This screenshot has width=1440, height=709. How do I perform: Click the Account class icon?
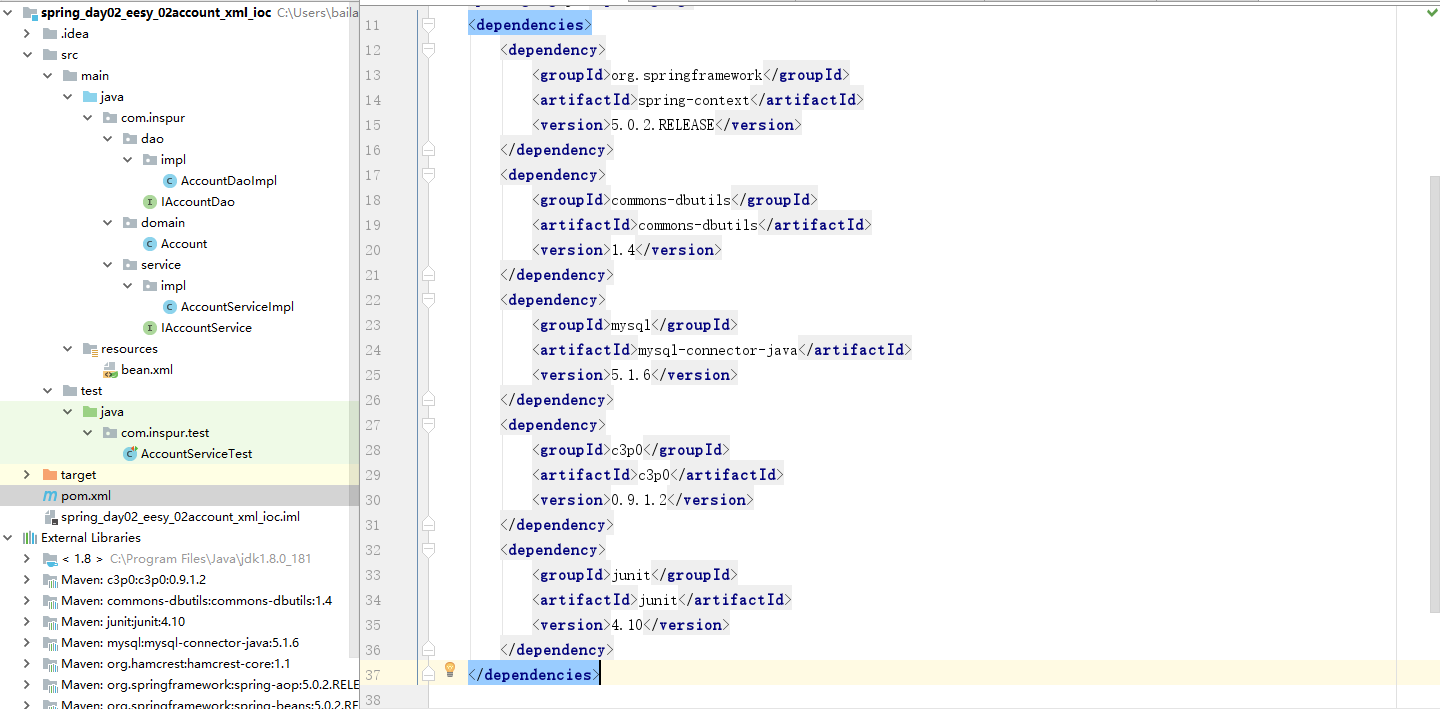pyautogui.click(x=150, y=244)
